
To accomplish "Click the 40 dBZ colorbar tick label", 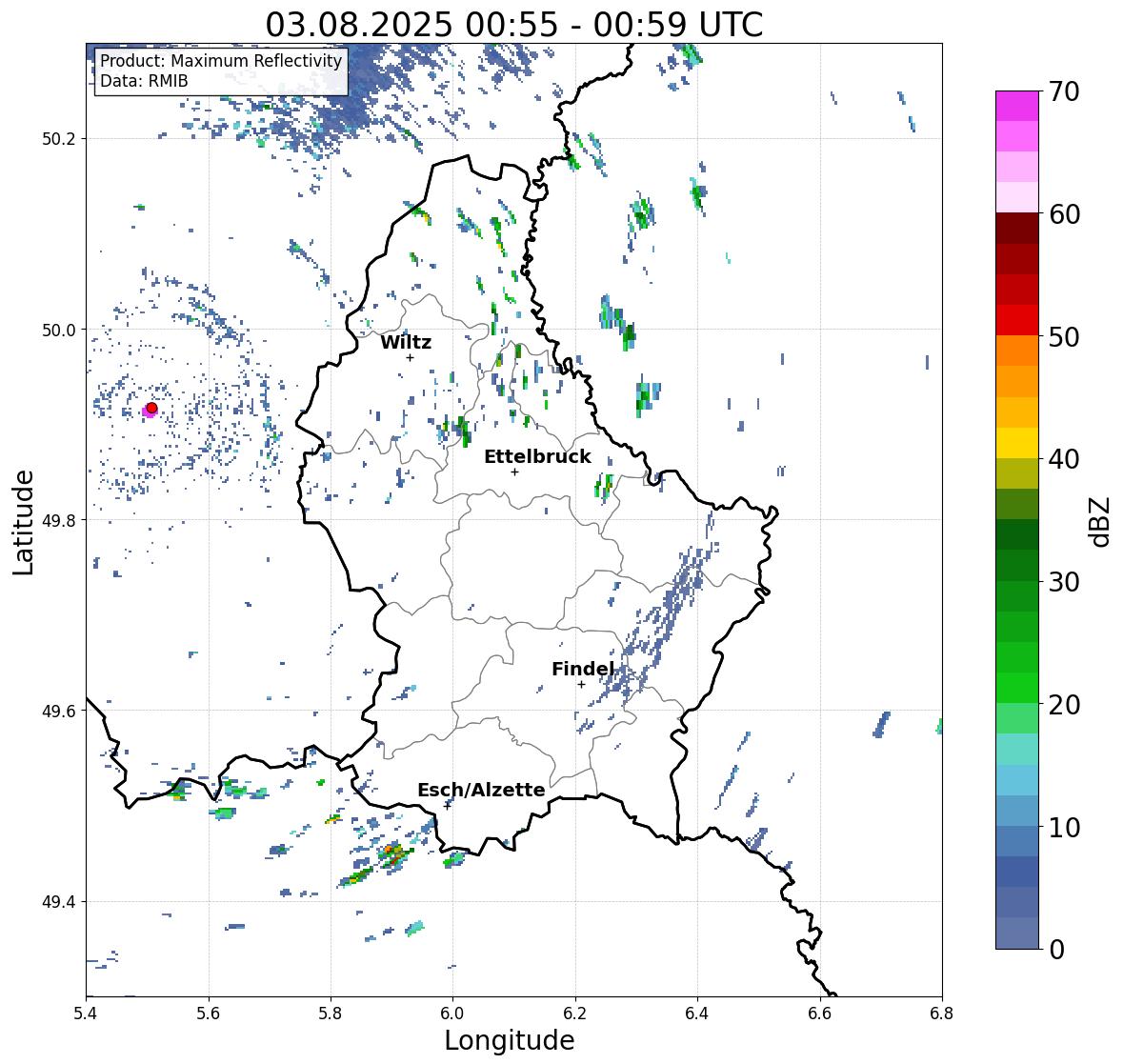I will point(1064,459).
